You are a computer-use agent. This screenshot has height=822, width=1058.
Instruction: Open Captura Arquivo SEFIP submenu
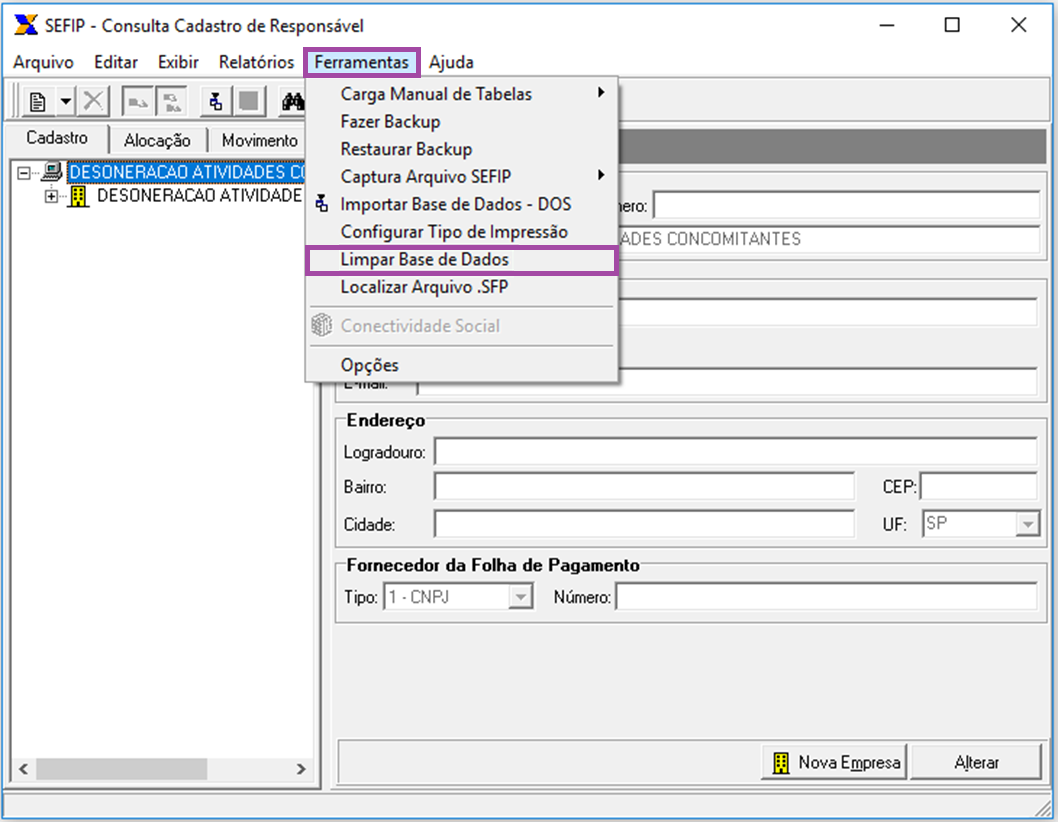click(462, 176)
